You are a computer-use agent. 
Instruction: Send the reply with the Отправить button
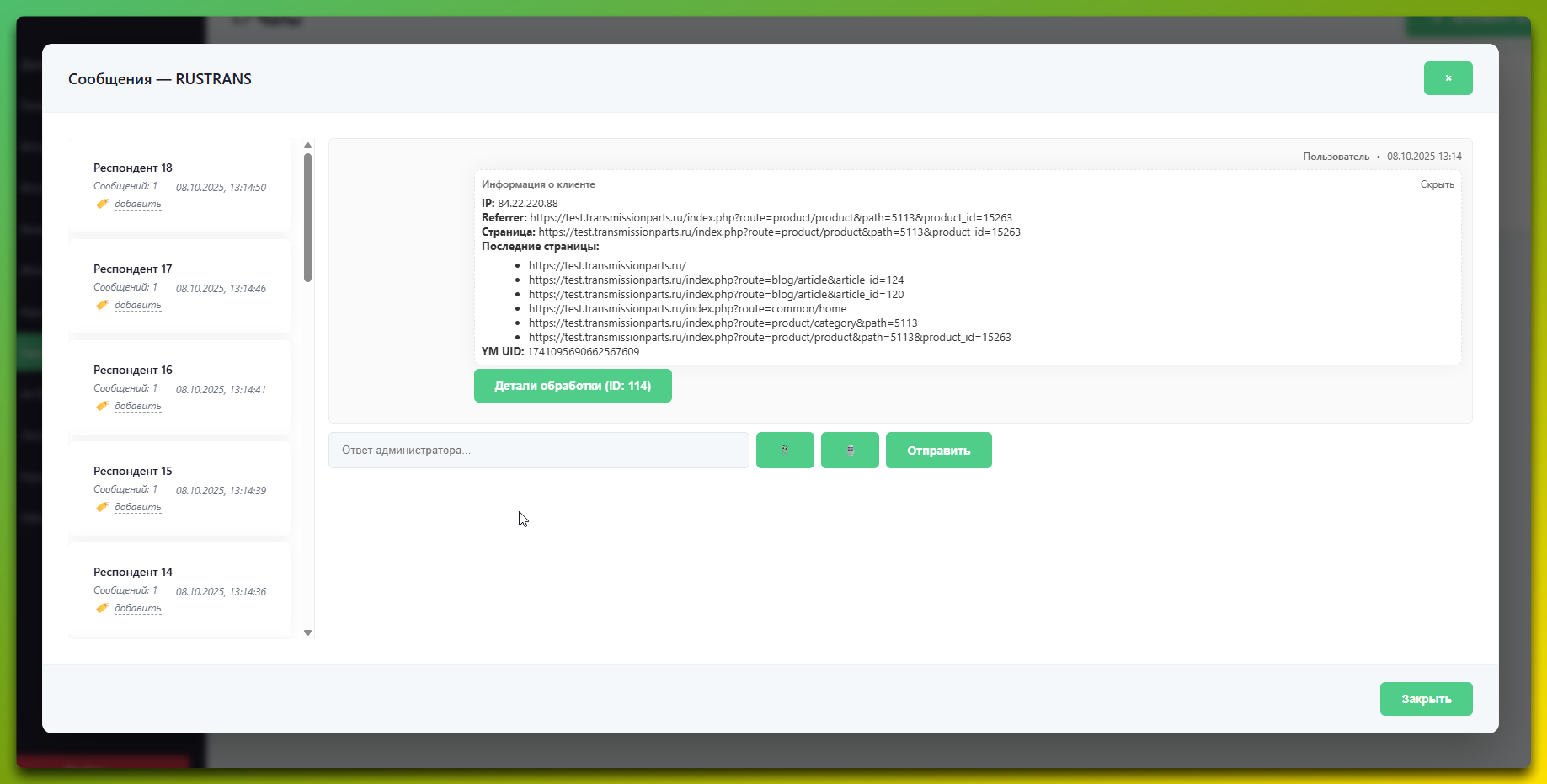pos(938,451)
